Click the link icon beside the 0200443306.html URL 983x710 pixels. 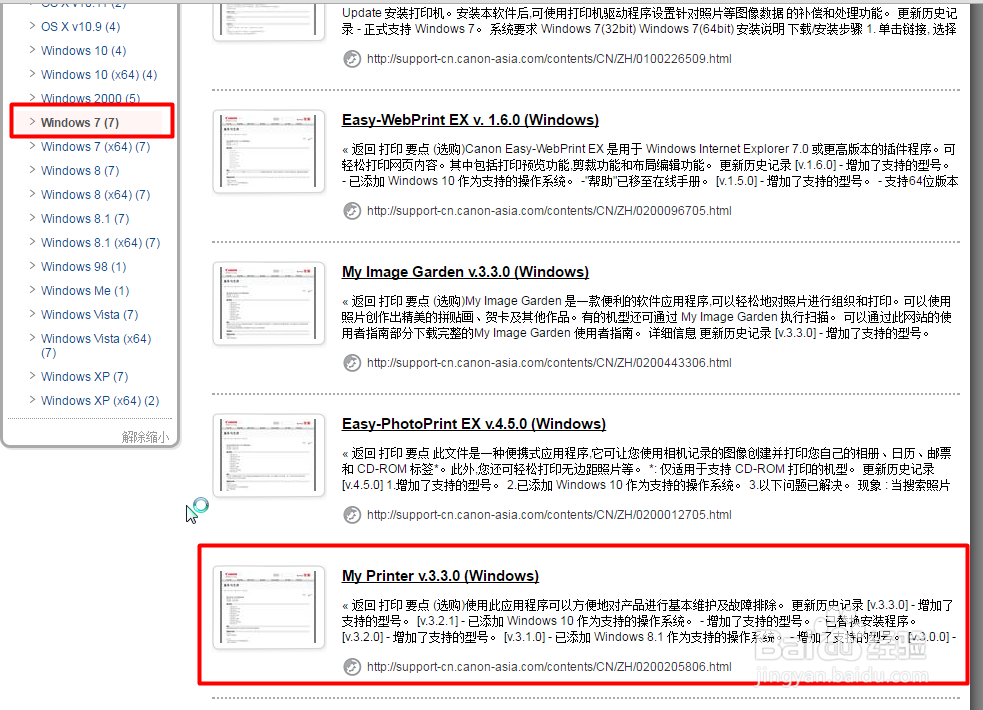coord(352,363)
